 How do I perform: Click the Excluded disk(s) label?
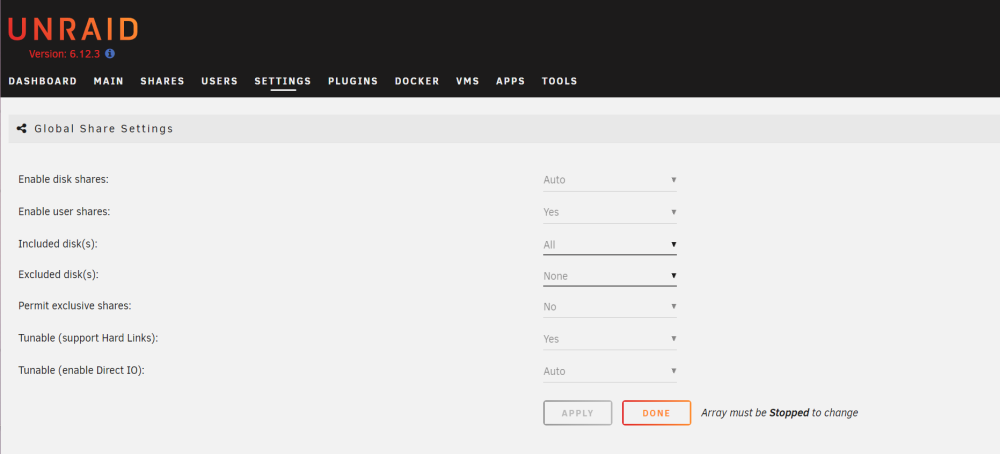pos(59,275)
